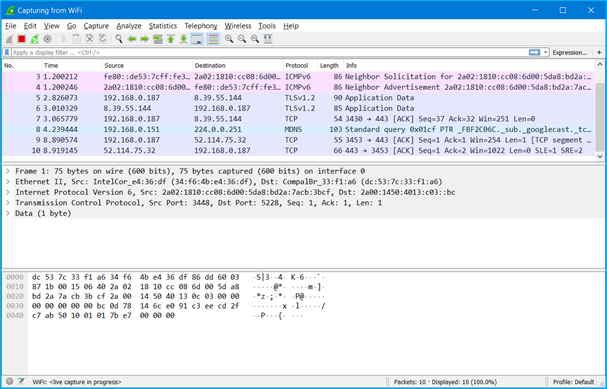This screenshot has width=607, height=389.
Task: Jump to the last packet
Action: 183,39
